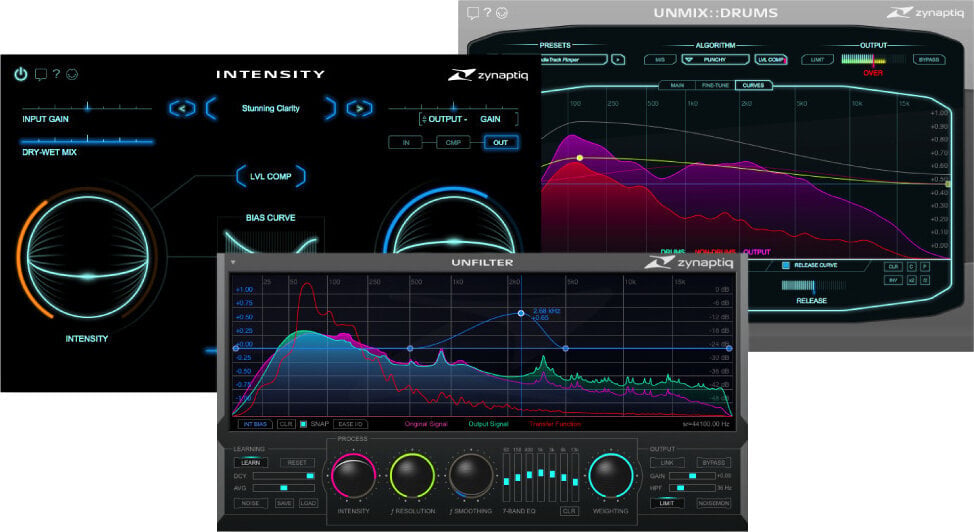
Task: Click zynaptiq logo in Unfilter window
Action: pos(689,263)
